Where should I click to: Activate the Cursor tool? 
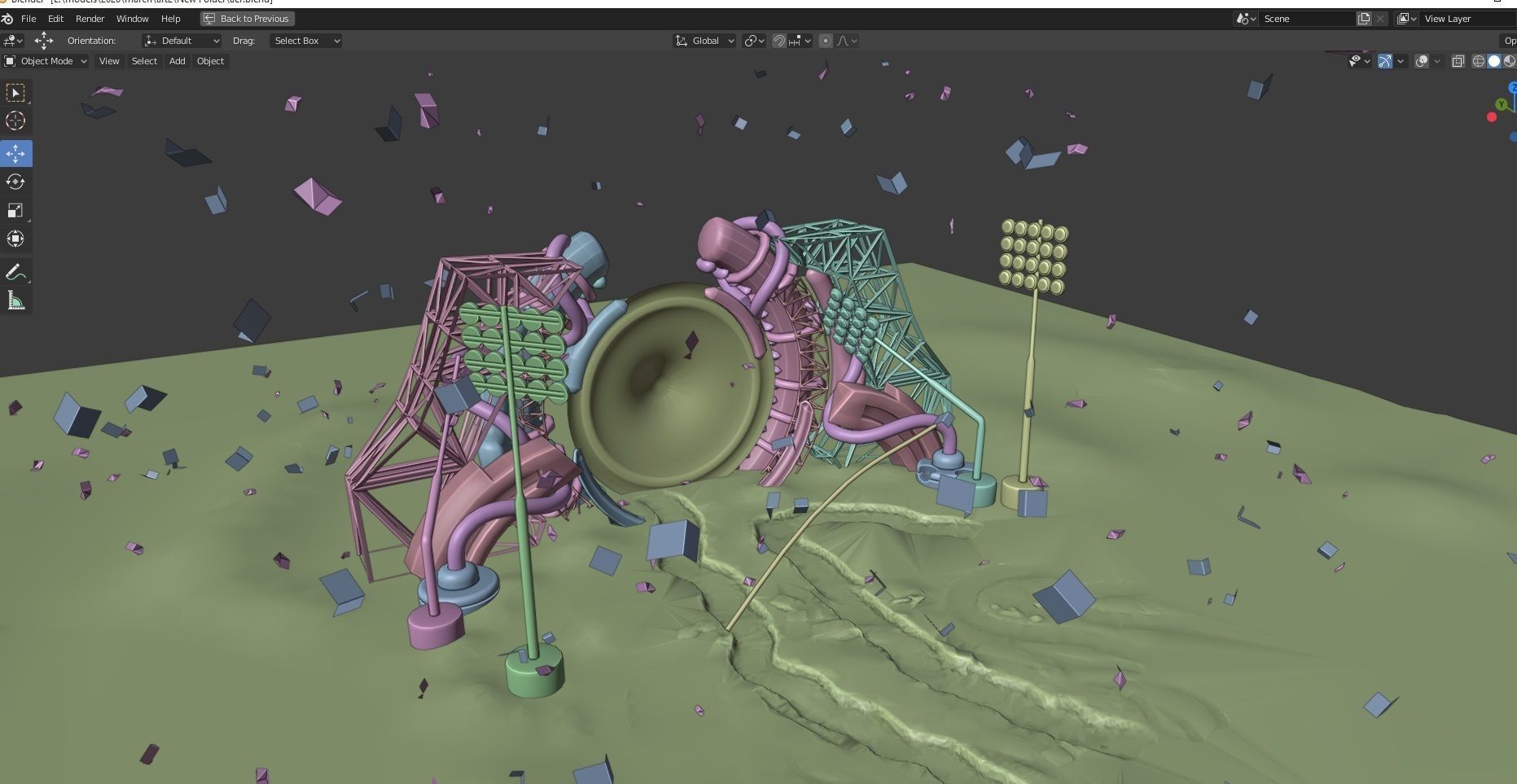click(15, 120)
